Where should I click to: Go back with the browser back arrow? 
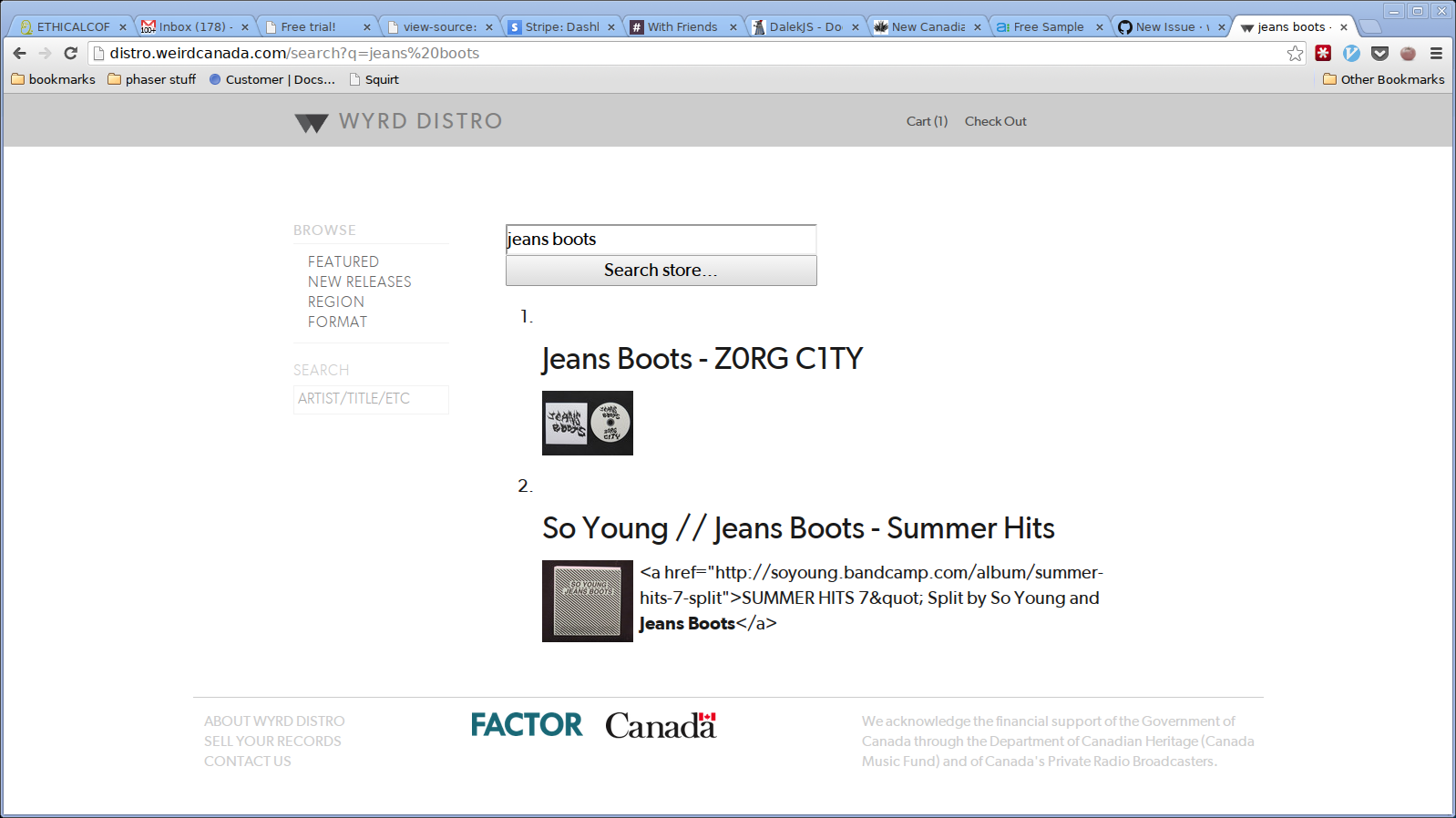point(20,53)
